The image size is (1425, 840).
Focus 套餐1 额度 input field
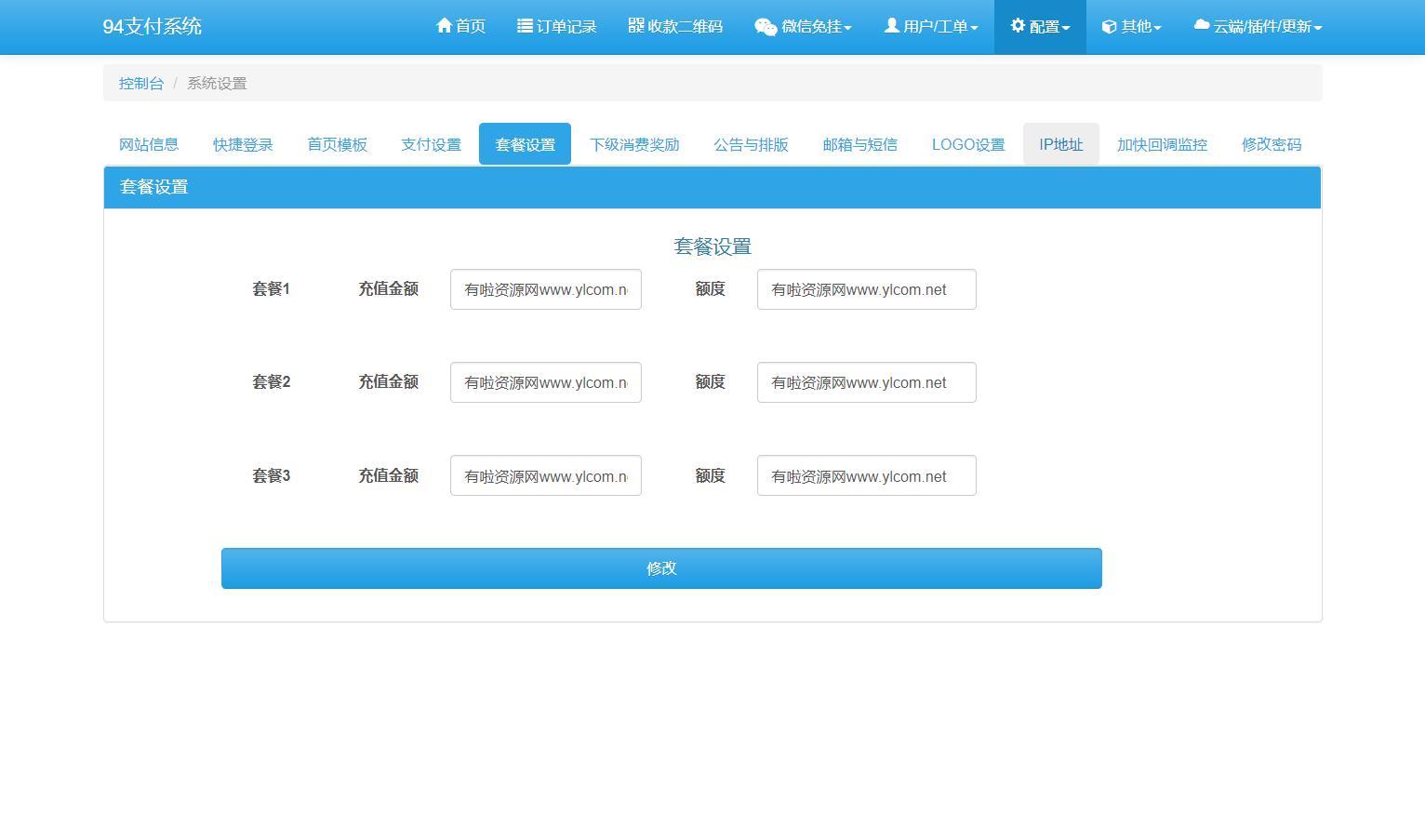[x=867, y=289]
